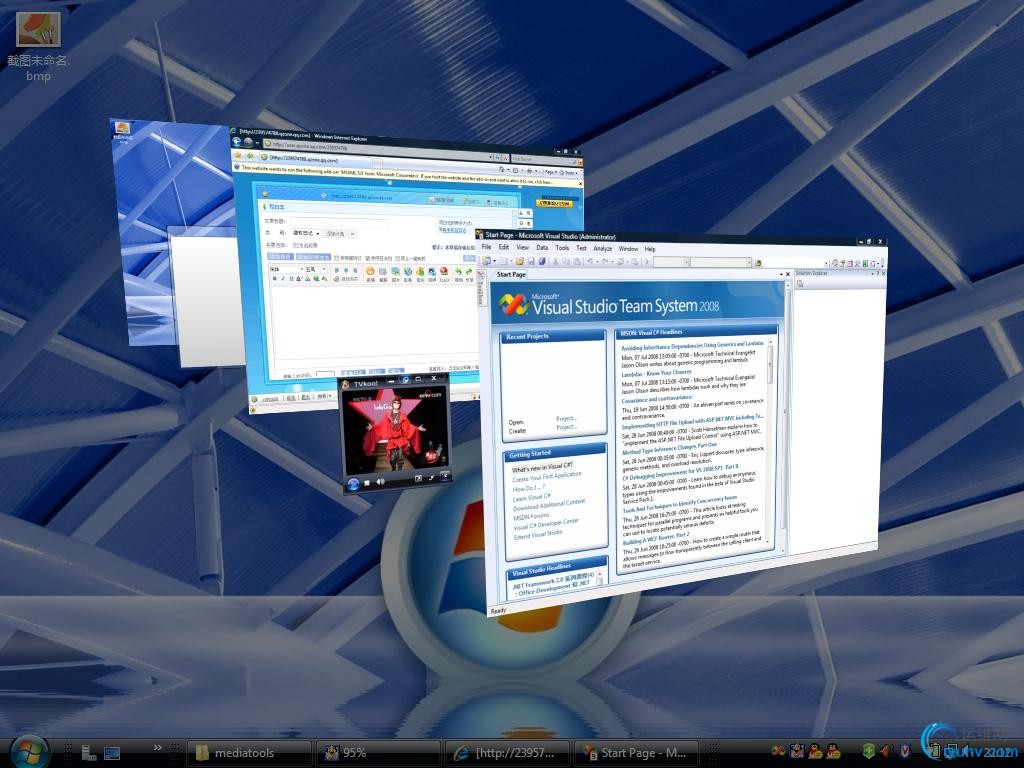The height and width of the screenshot is (768, 1024).
Task: Open Visual Studio Window menu
Action: [628, 249]
